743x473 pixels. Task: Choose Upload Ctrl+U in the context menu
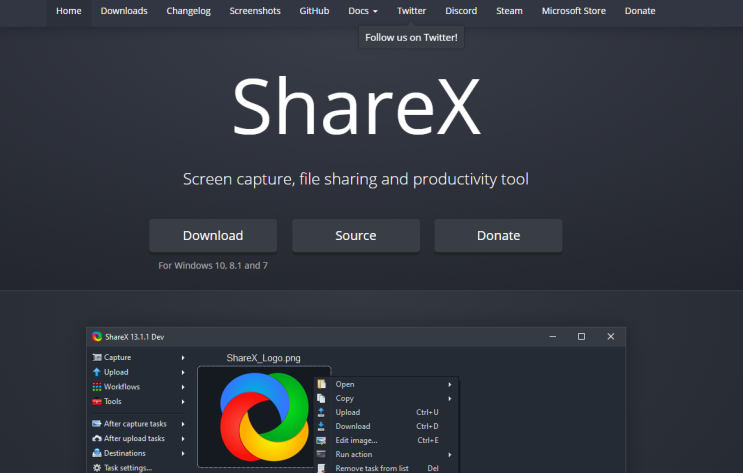pyautogui.click(x=386, y=412)
